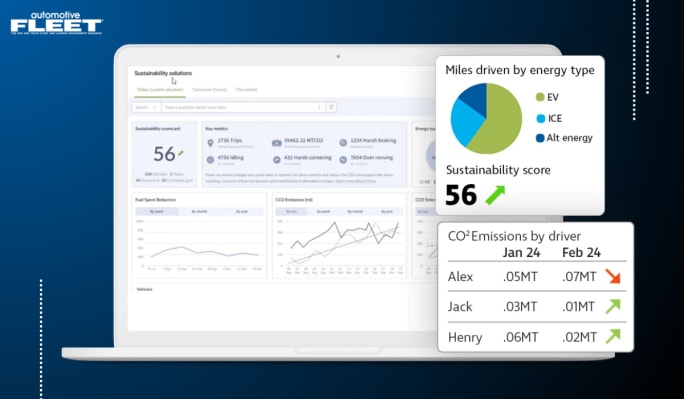
Task: Click the filter funnel icon
Action: click(331, 107)
